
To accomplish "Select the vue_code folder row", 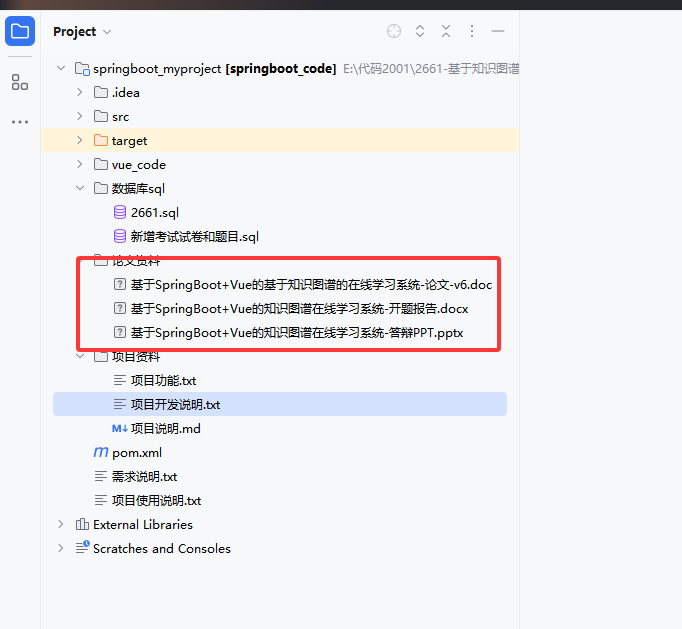I will click(280, 164).
